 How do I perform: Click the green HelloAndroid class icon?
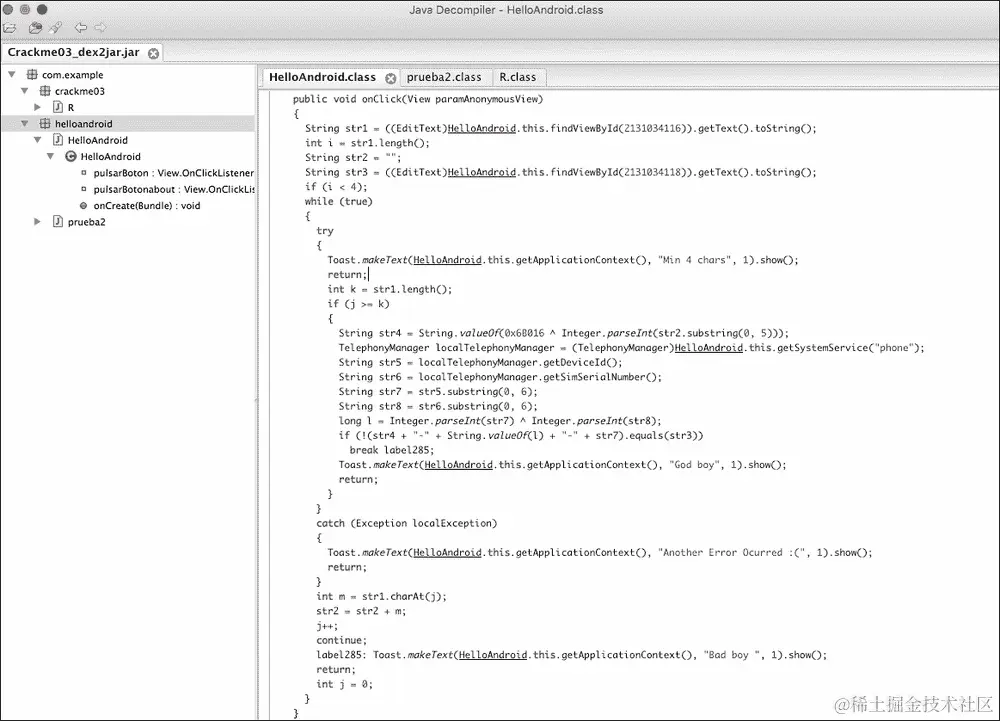coord(71,156)
